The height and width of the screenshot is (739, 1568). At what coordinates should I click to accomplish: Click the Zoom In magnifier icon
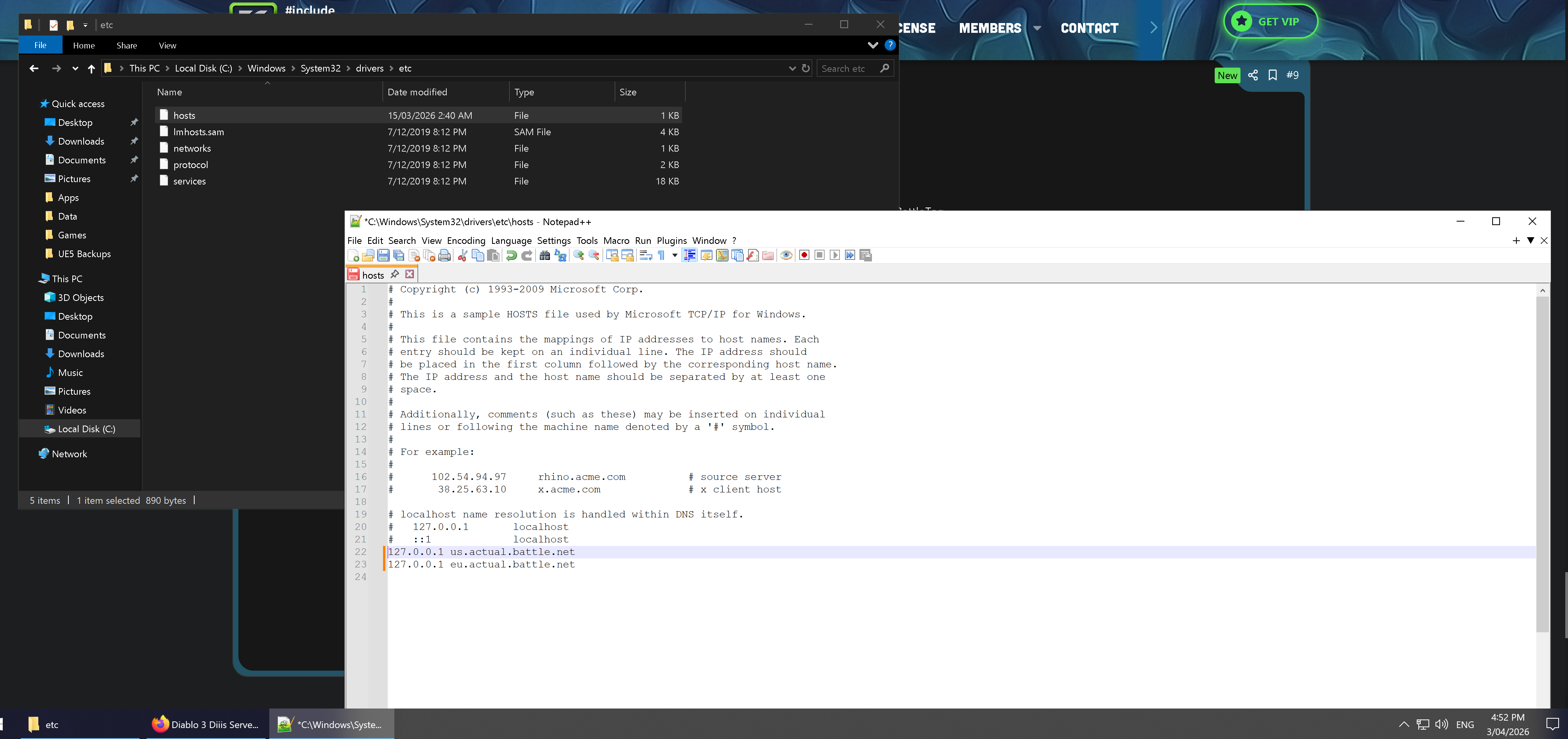point(578,256)
